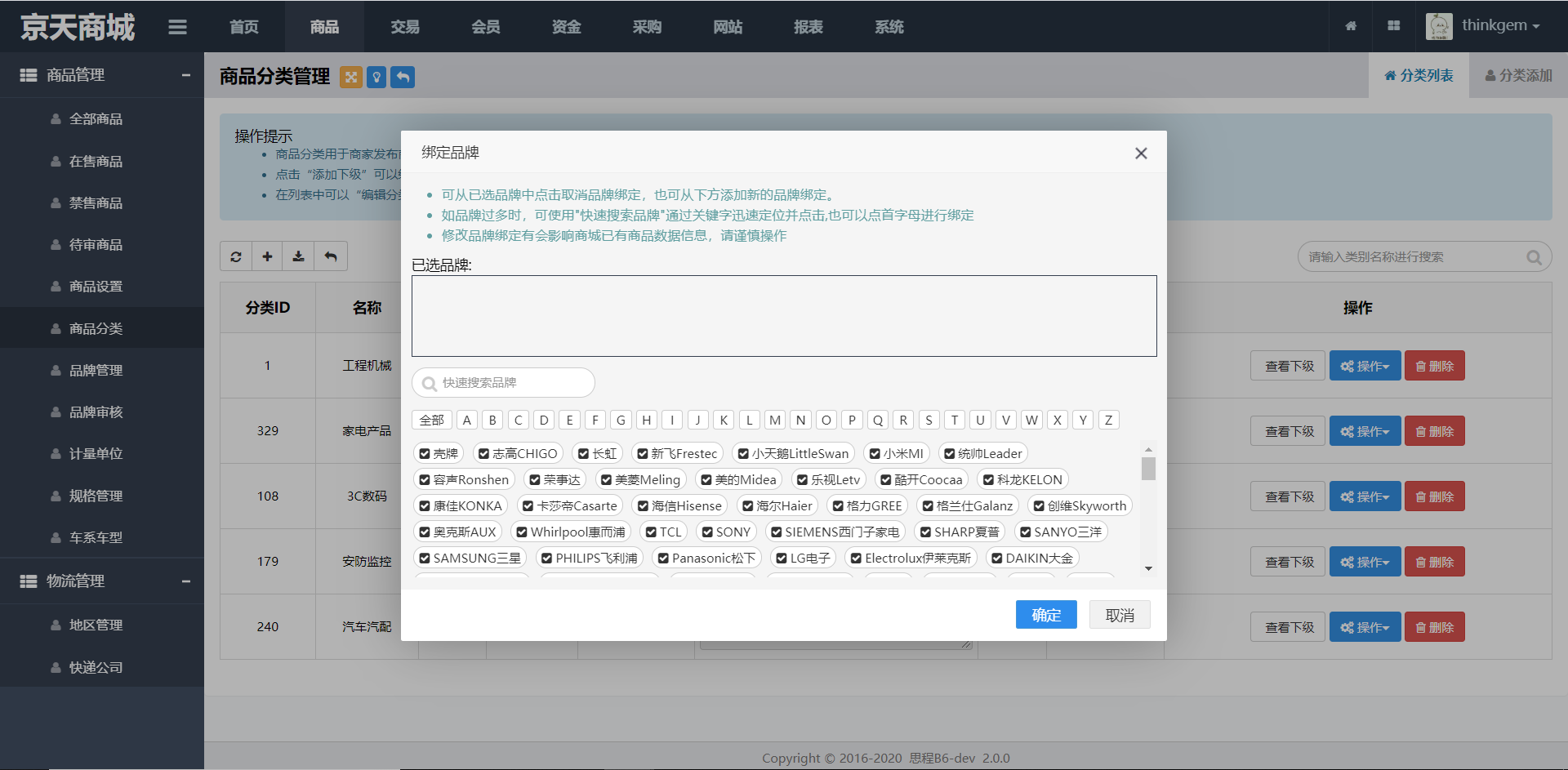Screen dimensions: 1568x770
Task: Open the thinkgem user dropdown
Action: click(1500, 25)
